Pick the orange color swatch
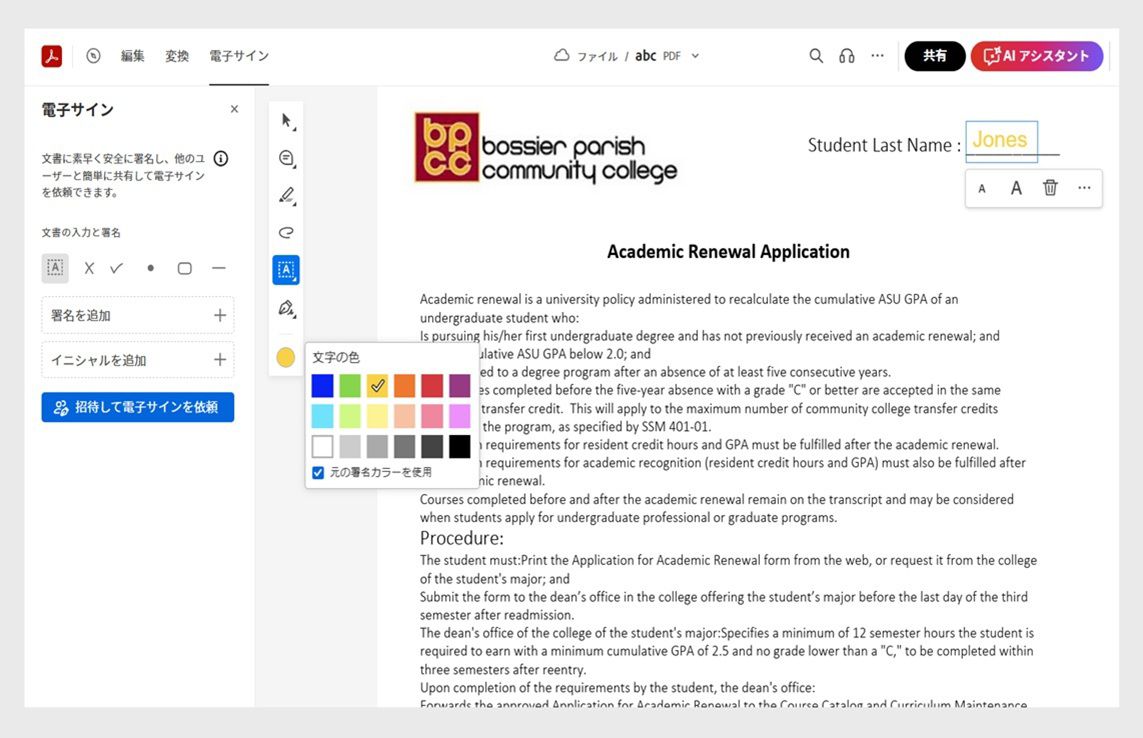 405,385
